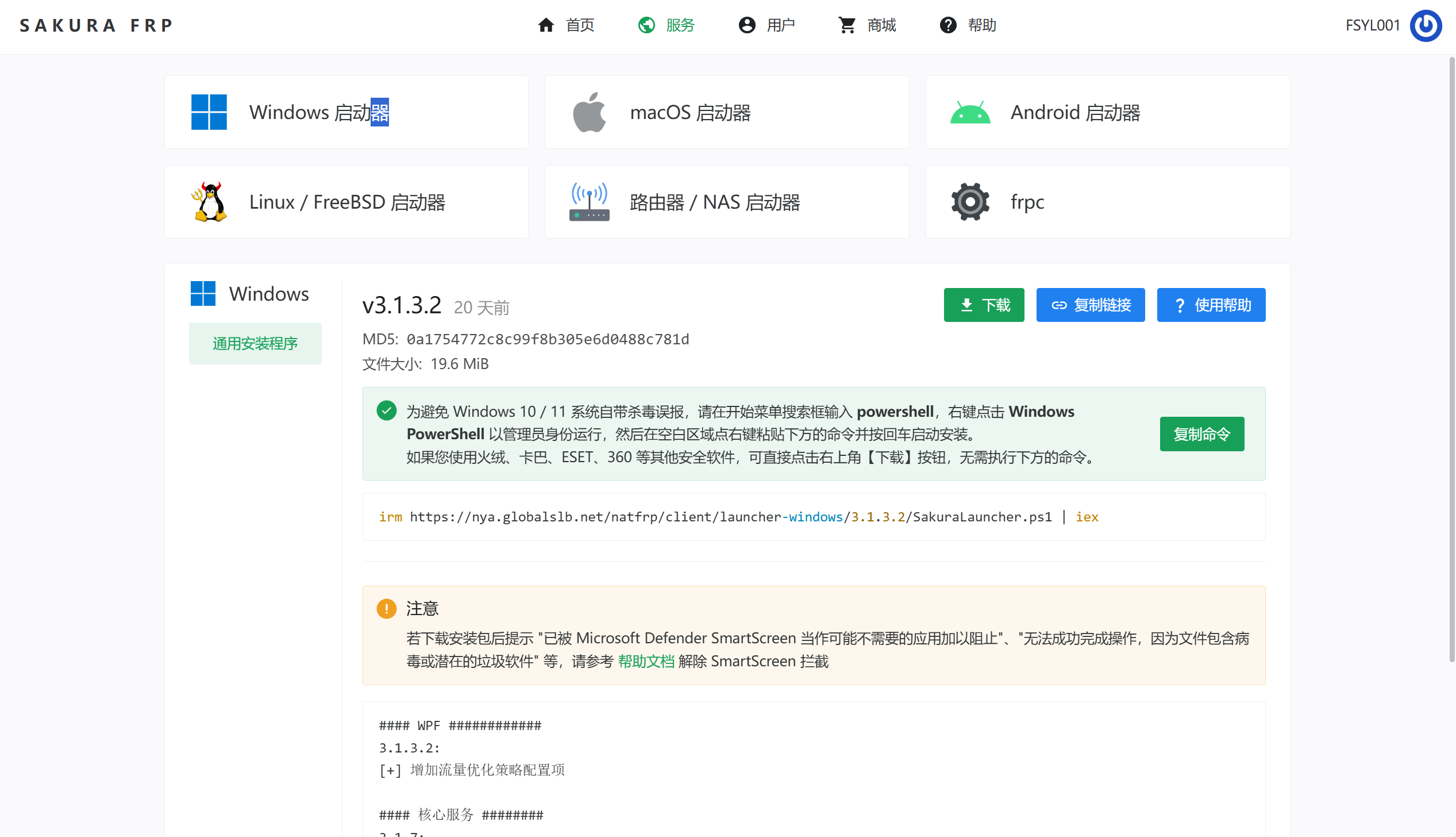Click the version v3.1.3.2 heading
Viewport: 1456px width, 837px height.
(x=402, y=305)
